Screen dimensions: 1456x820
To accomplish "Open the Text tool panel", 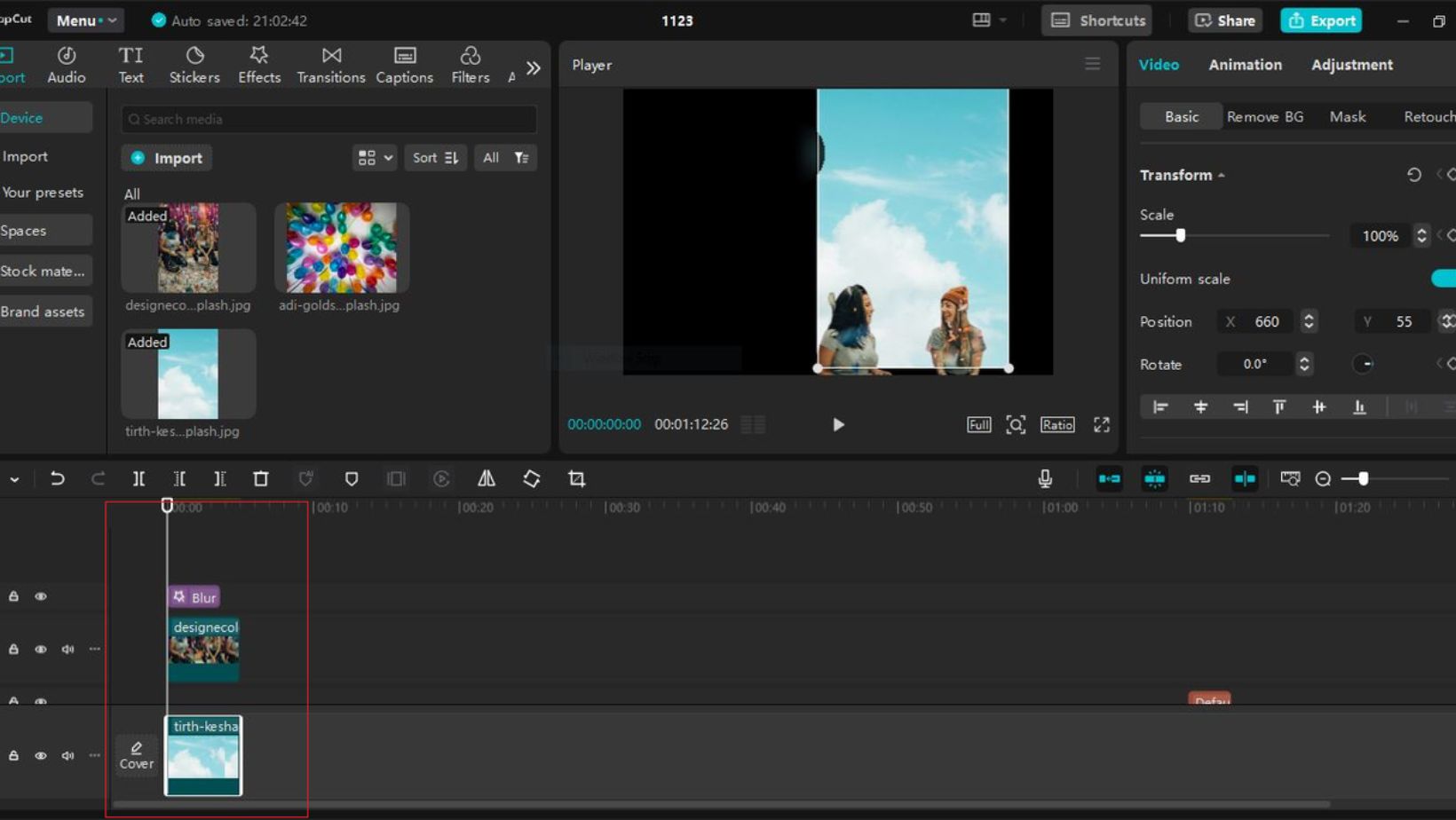I will click(x=131, y=65).
